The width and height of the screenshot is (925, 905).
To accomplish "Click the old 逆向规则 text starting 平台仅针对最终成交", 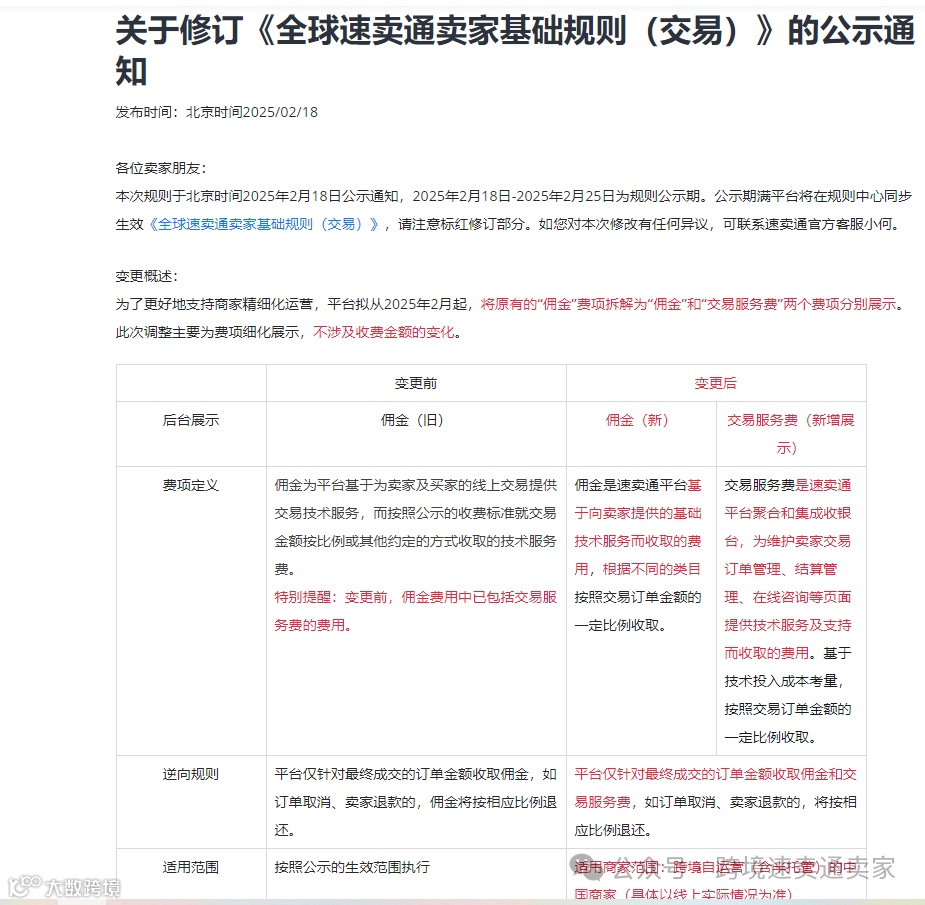I will pos(415,802).
